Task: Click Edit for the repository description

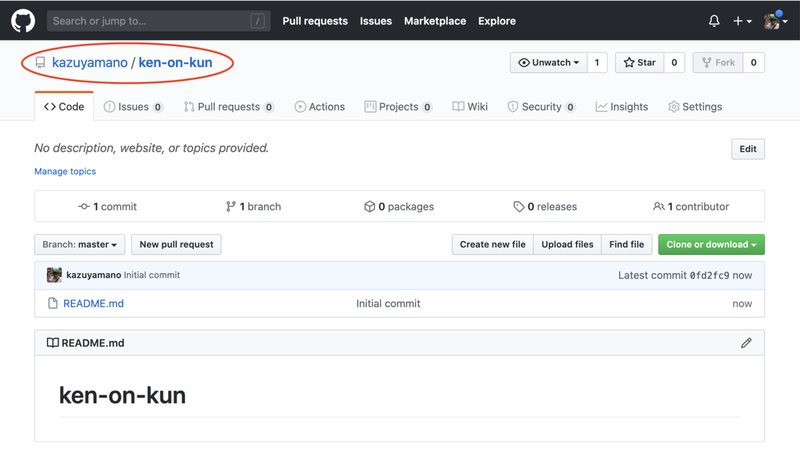Action: 748,149
